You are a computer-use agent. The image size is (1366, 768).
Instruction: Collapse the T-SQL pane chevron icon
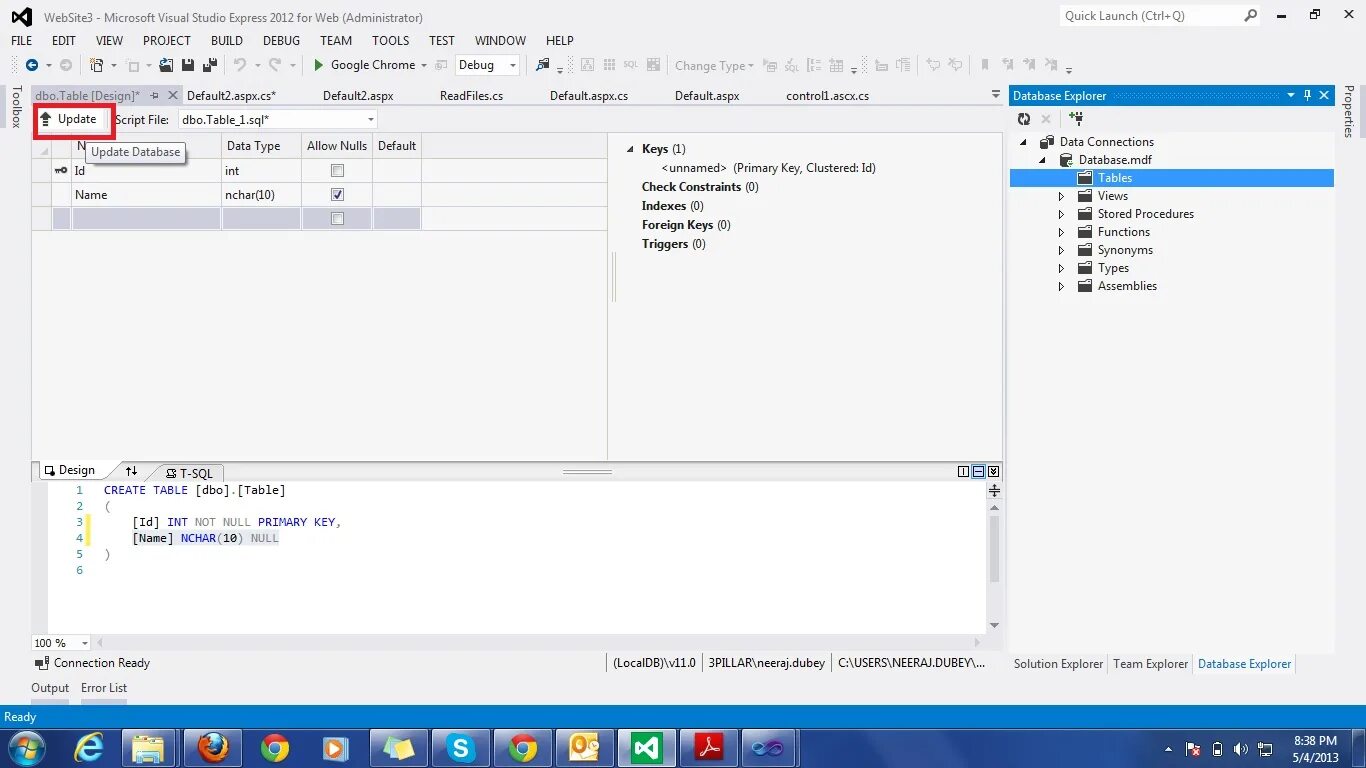(993, 471)
